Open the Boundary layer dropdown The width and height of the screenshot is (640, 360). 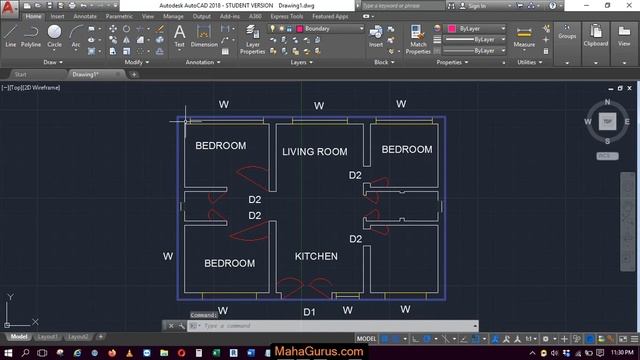(316, 29)
